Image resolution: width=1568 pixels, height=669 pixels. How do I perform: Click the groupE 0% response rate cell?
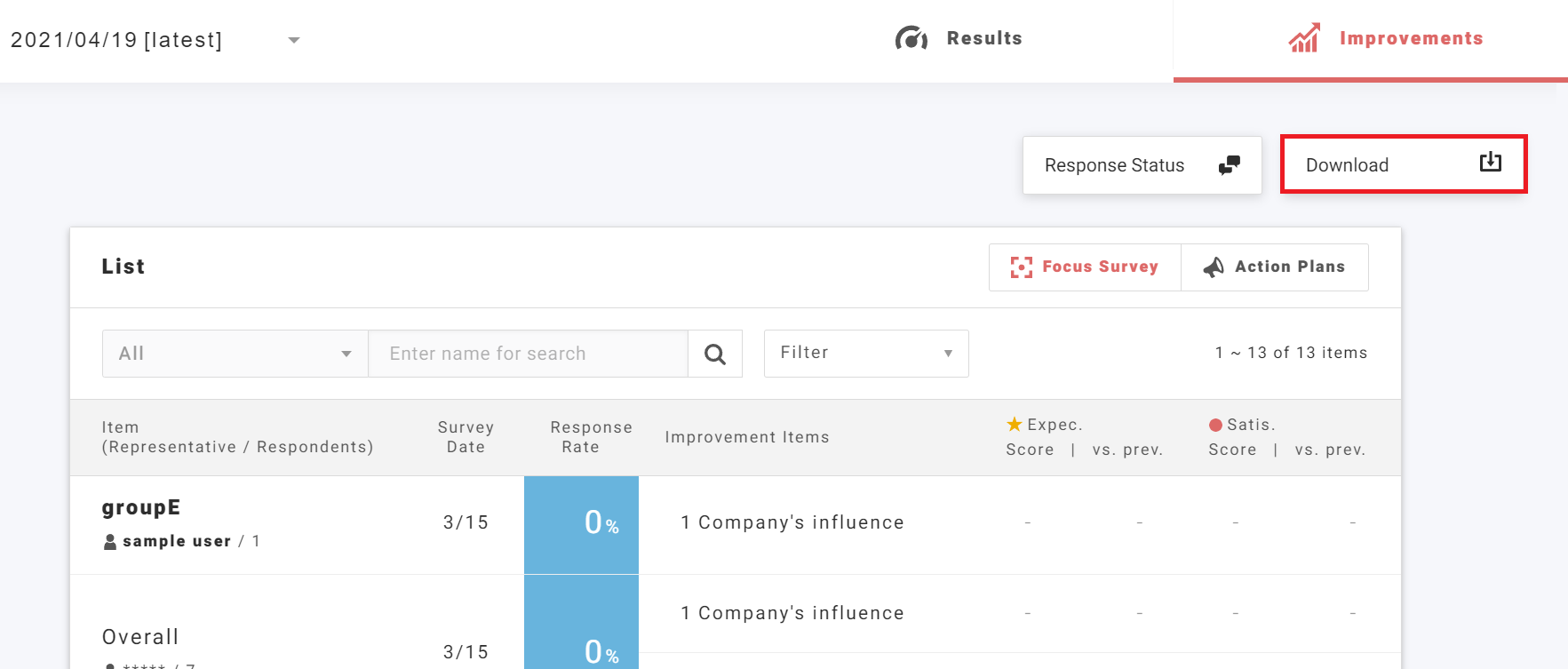pos(581,524)
